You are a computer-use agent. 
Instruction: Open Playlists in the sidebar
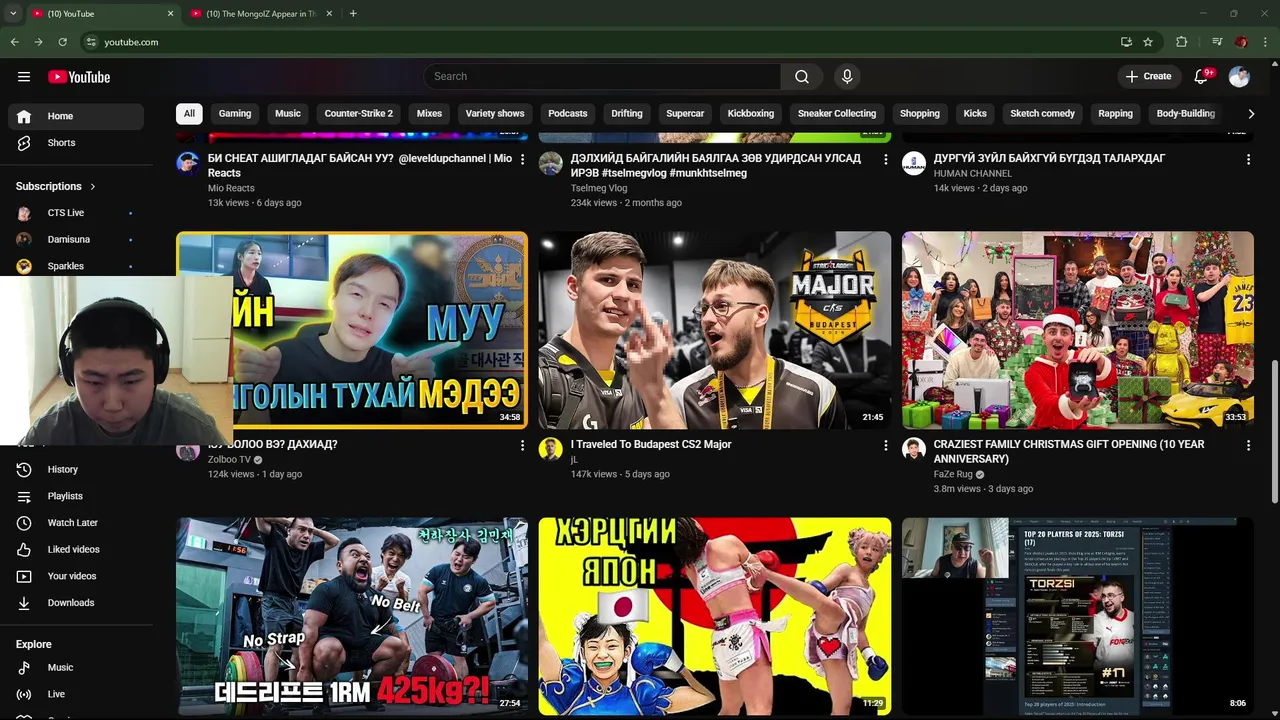point(76,496)
